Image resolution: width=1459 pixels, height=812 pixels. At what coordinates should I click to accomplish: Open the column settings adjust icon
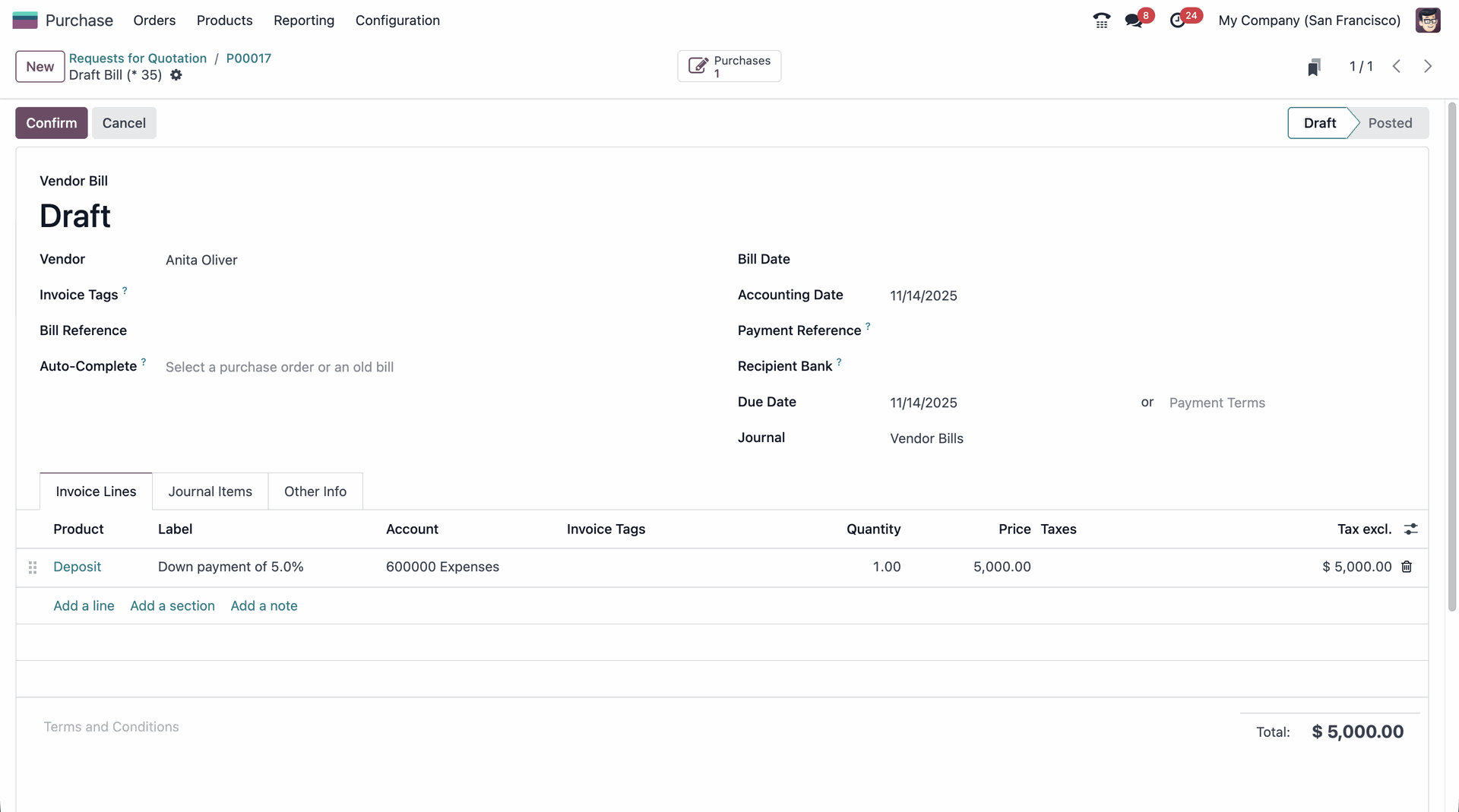pyautogui.click(x=1410, y=529)
